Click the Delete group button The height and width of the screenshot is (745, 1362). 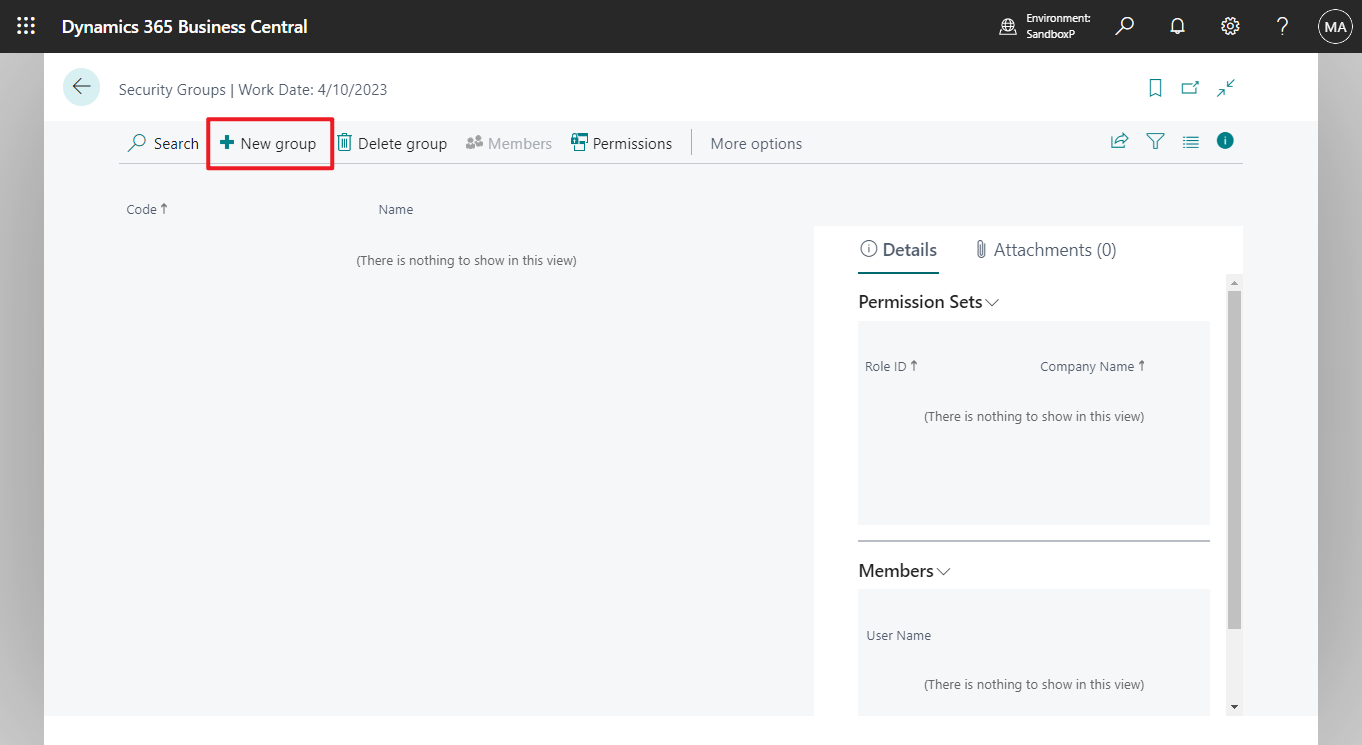click(x=391, y=144)
